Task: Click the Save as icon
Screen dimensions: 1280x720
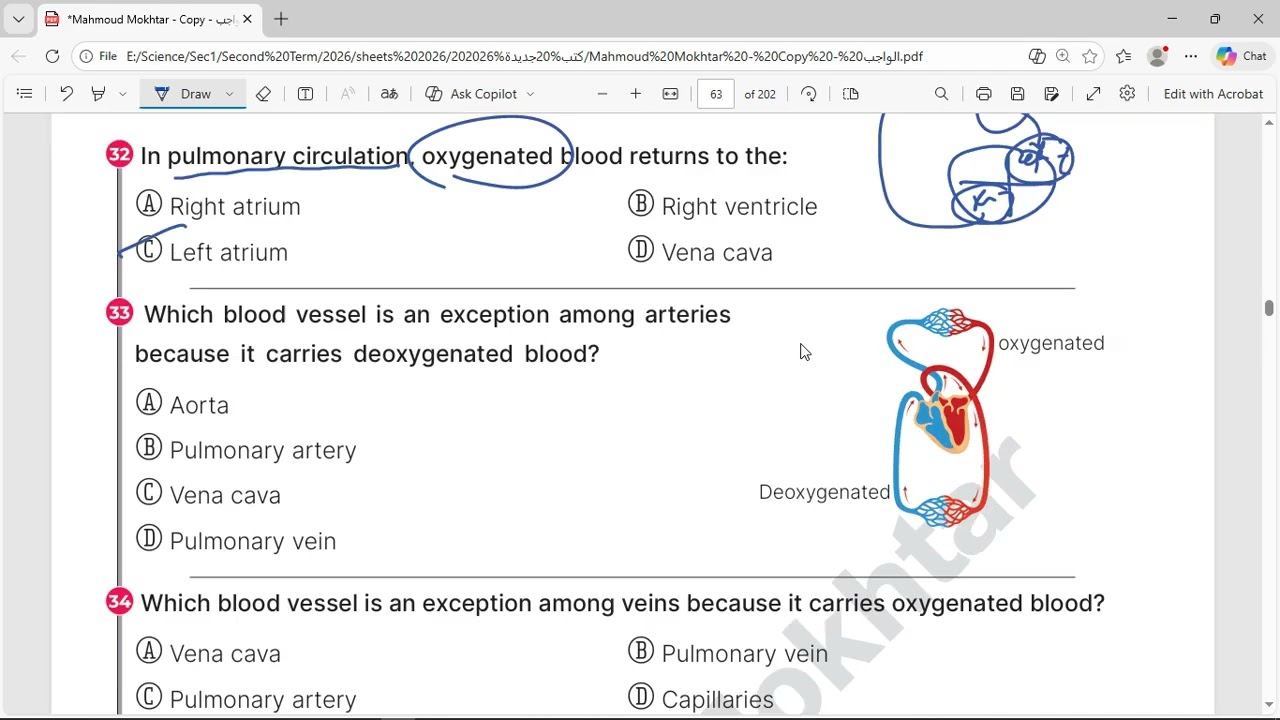Action: coord(1051,94)
